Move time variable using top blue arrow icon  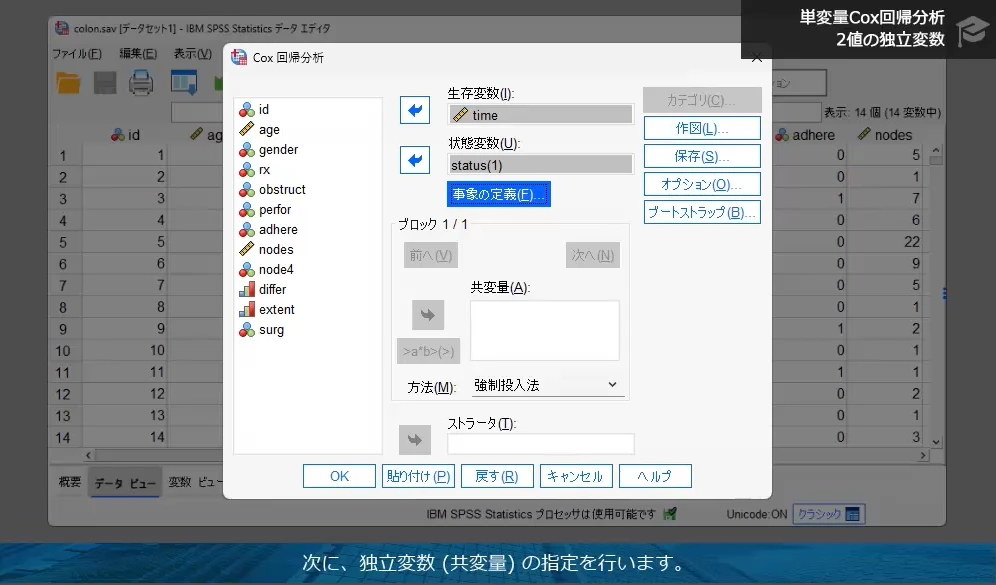pyautogui.click(x=414, y=110)
